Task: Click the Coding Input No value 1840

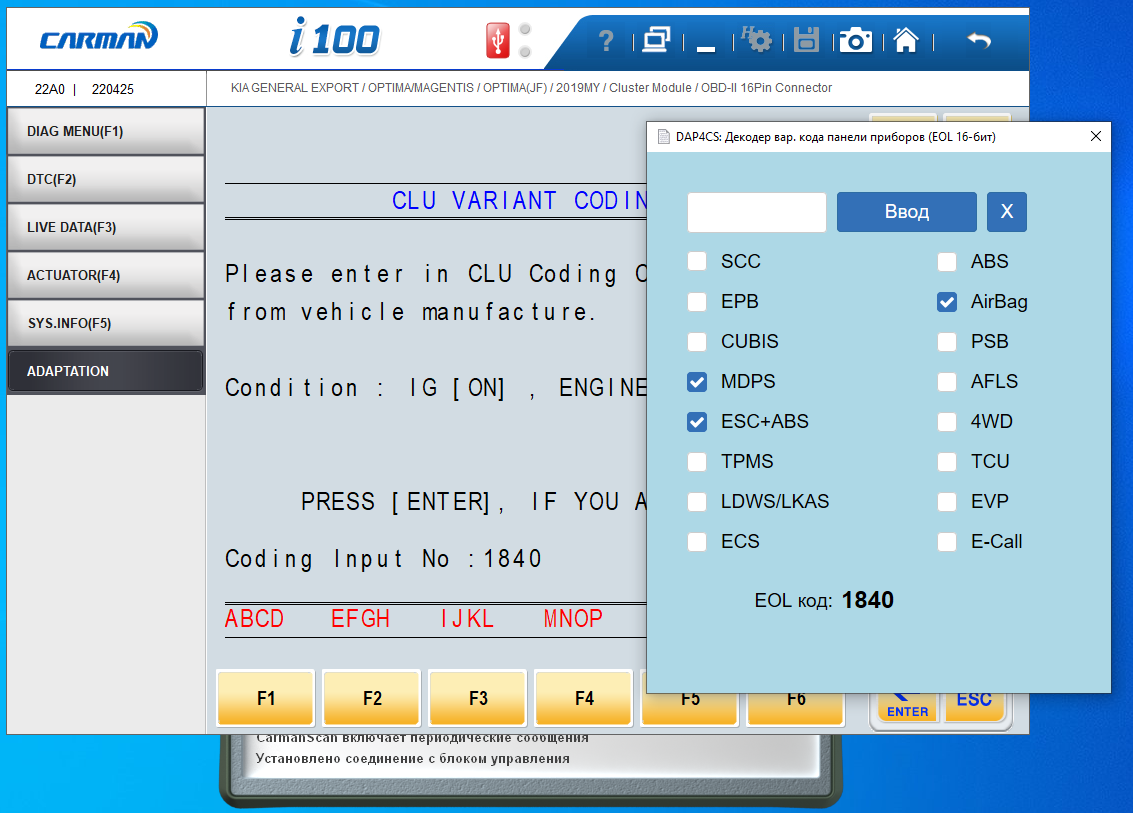Action: 512,559
